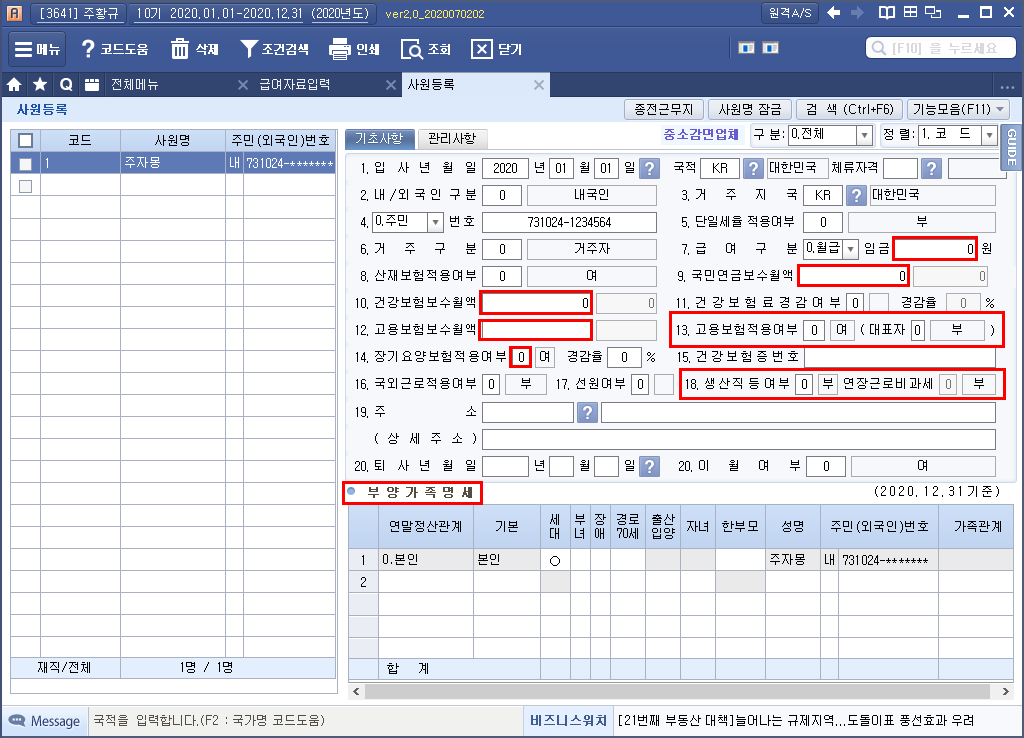Click the 닫기 toolbar button
The height and width of the screenshot is (738, 1024).
(x=496, y=49)
